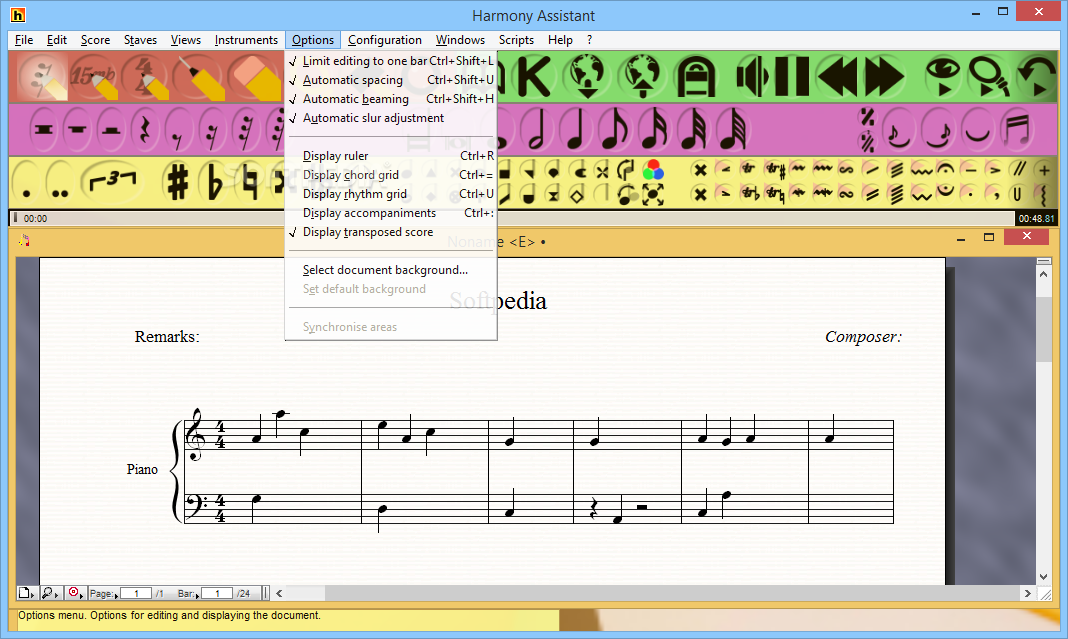Click the vertical scrollbar down arrow
Image resolution: width=1068 pixels, height=639 pixels.
tap(1043, 577)
